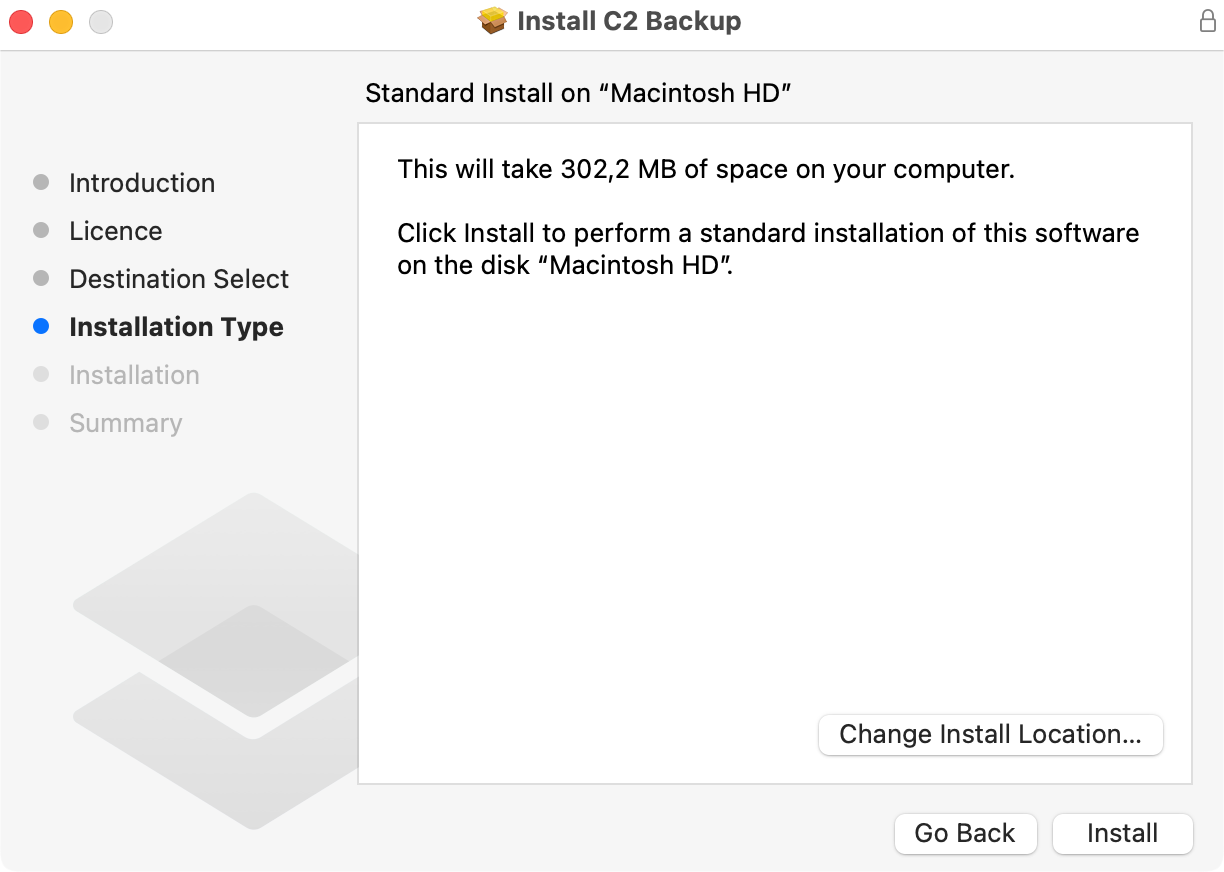Click the Installation step label
The width and height of the screenshot is (1224, 872).
click(x=134, y=375)
